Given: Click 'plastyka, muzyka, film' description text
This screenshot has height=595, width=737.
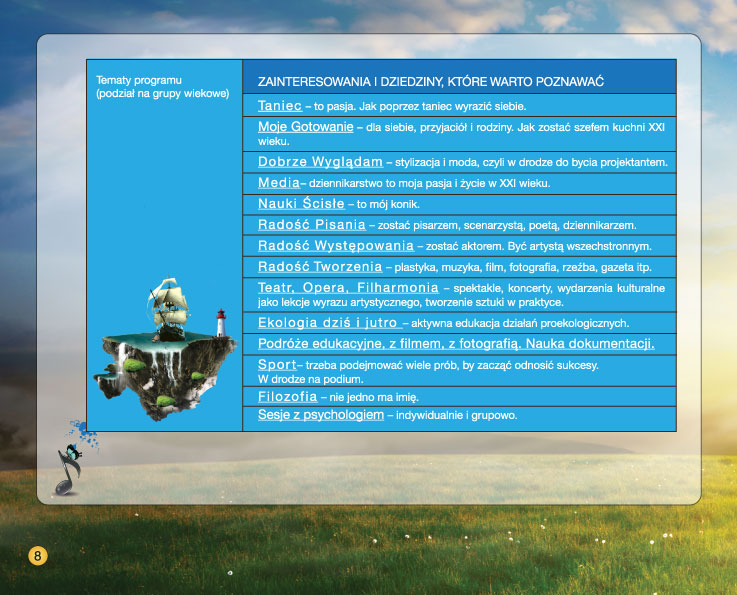Looking at the screenshot, I should (x=449, y=267).
